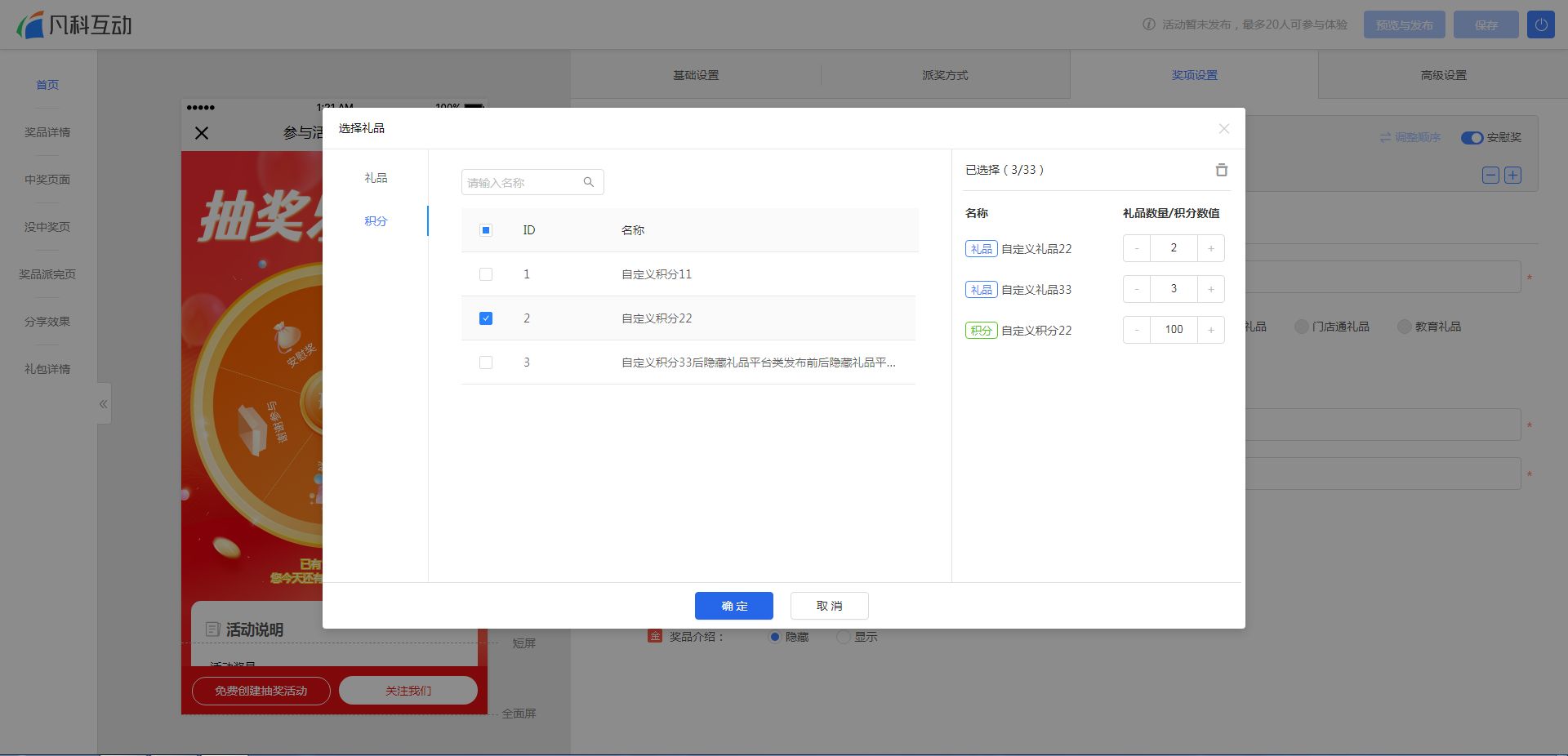Click 关注我们 button in phone preview
The width and height of the screenshot is (1568, 756).
click(408, 691)
